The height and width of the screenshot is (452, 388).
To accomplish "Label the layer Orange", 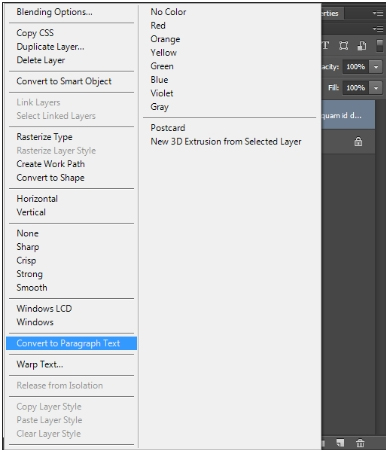I will [x=165, y=39].
